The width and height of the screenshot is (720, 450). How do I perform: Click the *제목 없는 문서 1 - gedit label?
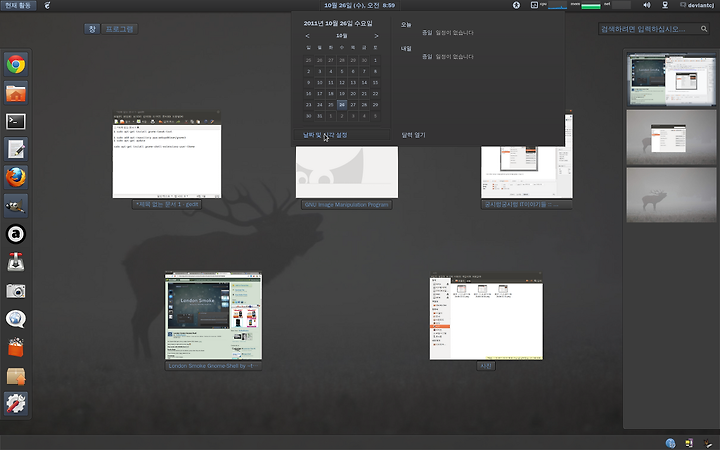[167, 204]
